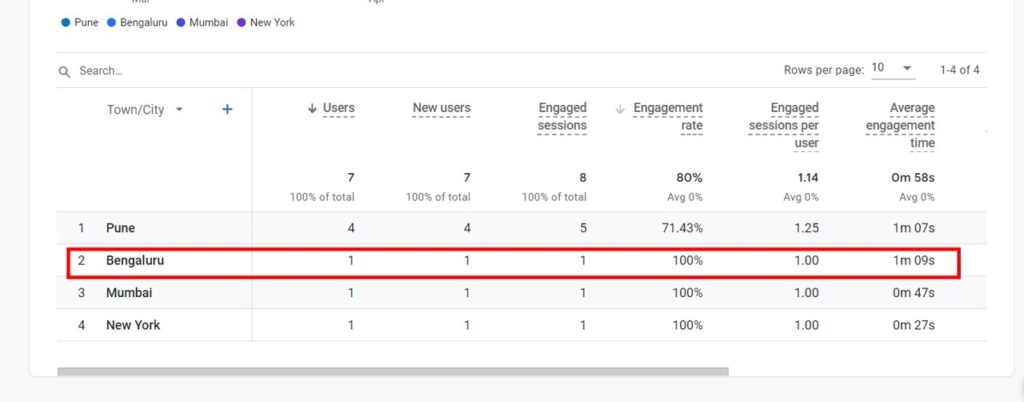
Task: Open the Rows per page dropdown
Action: point(892,69)
